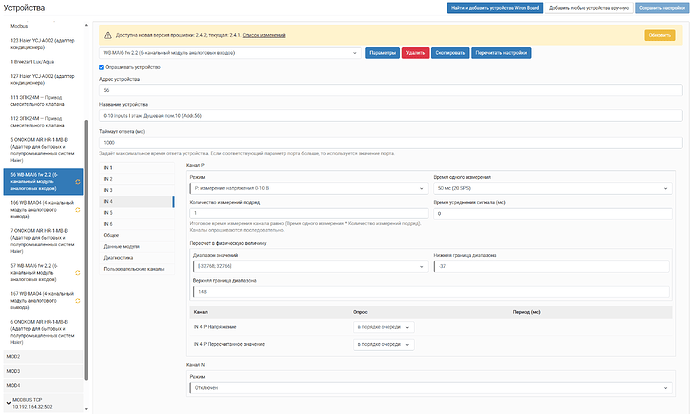Image resolution: width=690 pixels, height=414 pixels.
Task: Click the red 'Удалить' button
Action: (415, 53)
